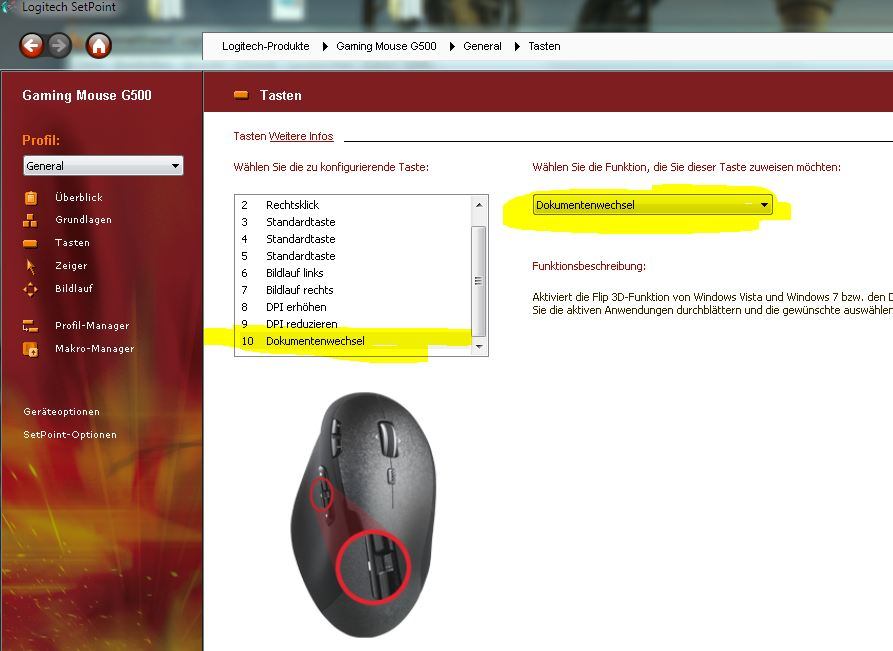Open the Profil dropdown showing General
The width and height of the screenshot is (893, 651).
point(103,166)
